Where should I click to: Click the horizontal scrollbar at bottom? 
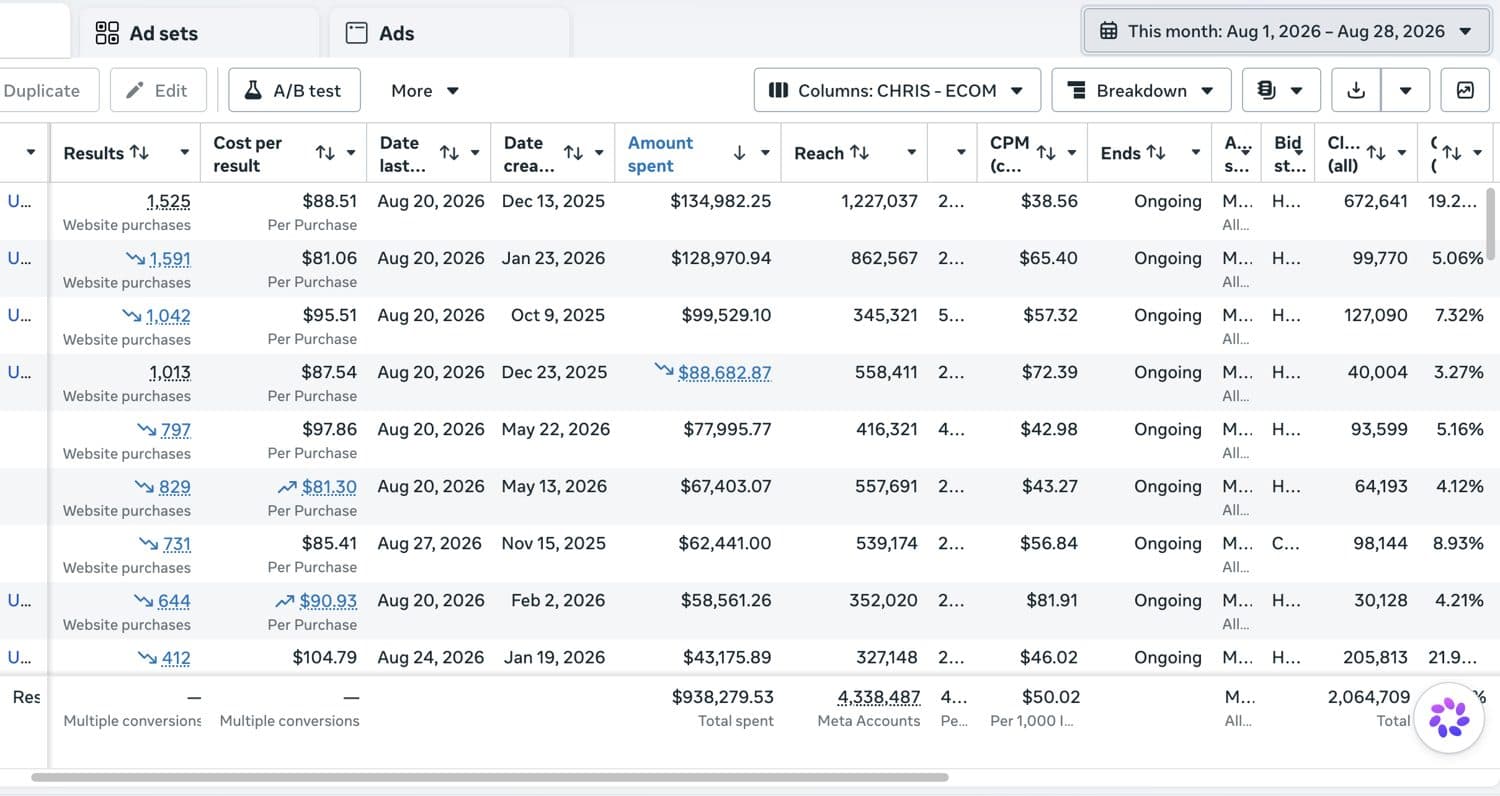click(x=489, y=777)
